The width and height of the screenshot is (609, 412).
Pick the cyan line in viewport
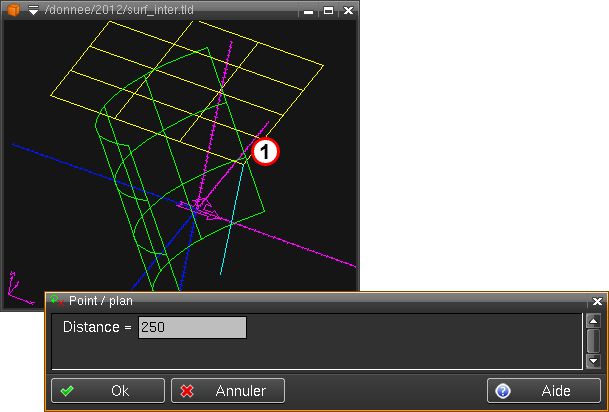tap(235, 220)
